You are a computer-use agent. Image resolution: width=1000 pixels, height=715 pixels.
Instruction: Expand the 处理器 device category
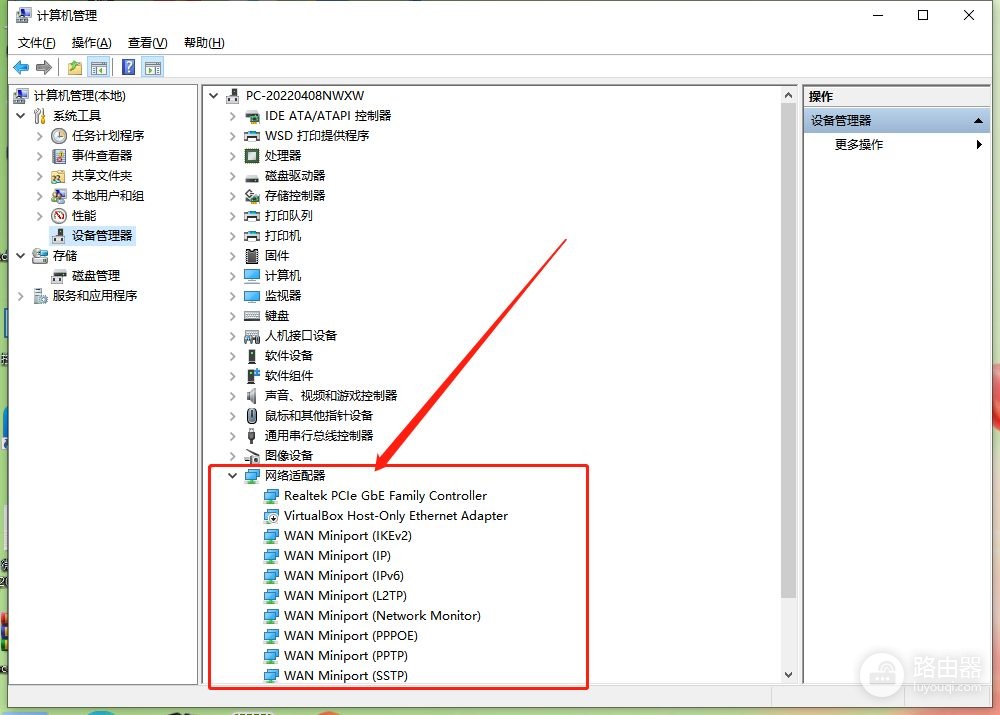[233, 156]
